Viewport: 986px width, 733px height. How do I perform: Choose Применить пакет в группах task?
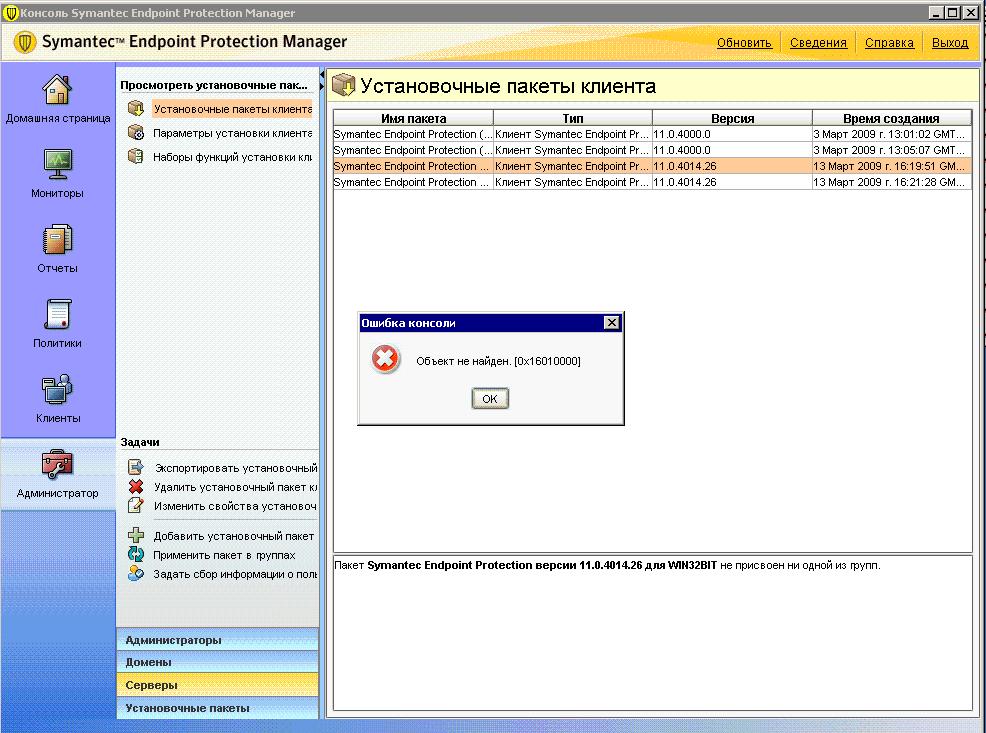click(x=224, y=555)
